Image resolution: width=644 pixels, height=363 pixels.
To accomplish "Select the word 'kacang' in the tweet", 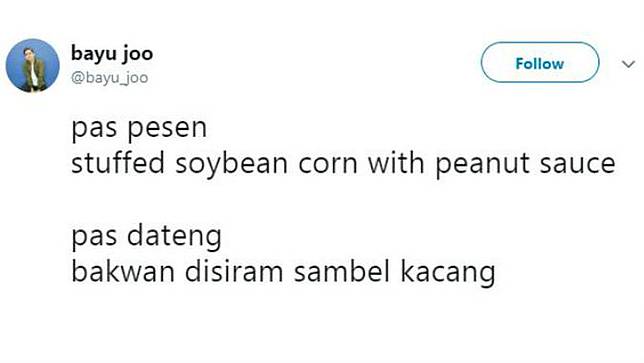I will 448,273.
